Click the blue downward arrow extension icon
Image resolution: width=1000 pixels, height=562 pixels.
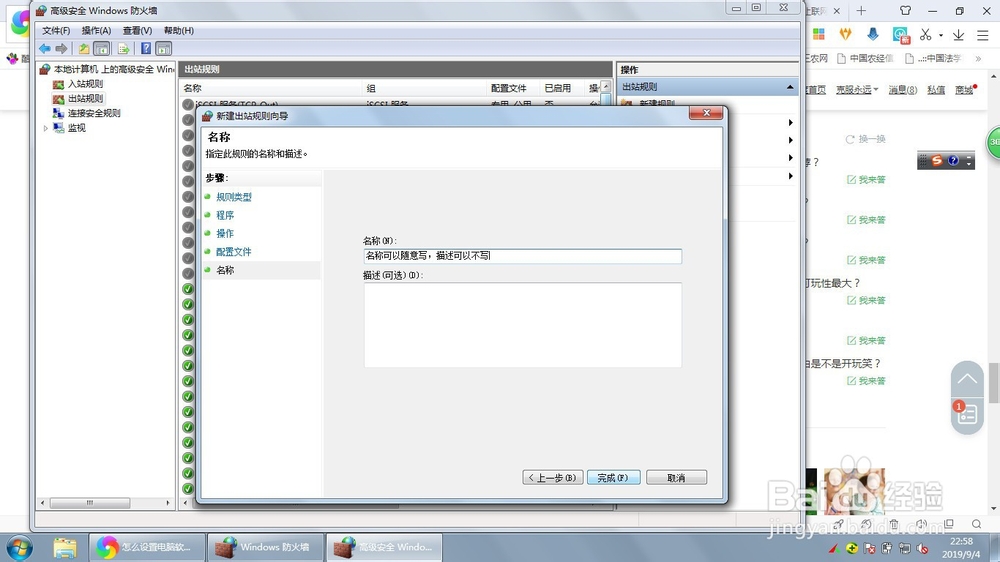[x=872, y=34]
